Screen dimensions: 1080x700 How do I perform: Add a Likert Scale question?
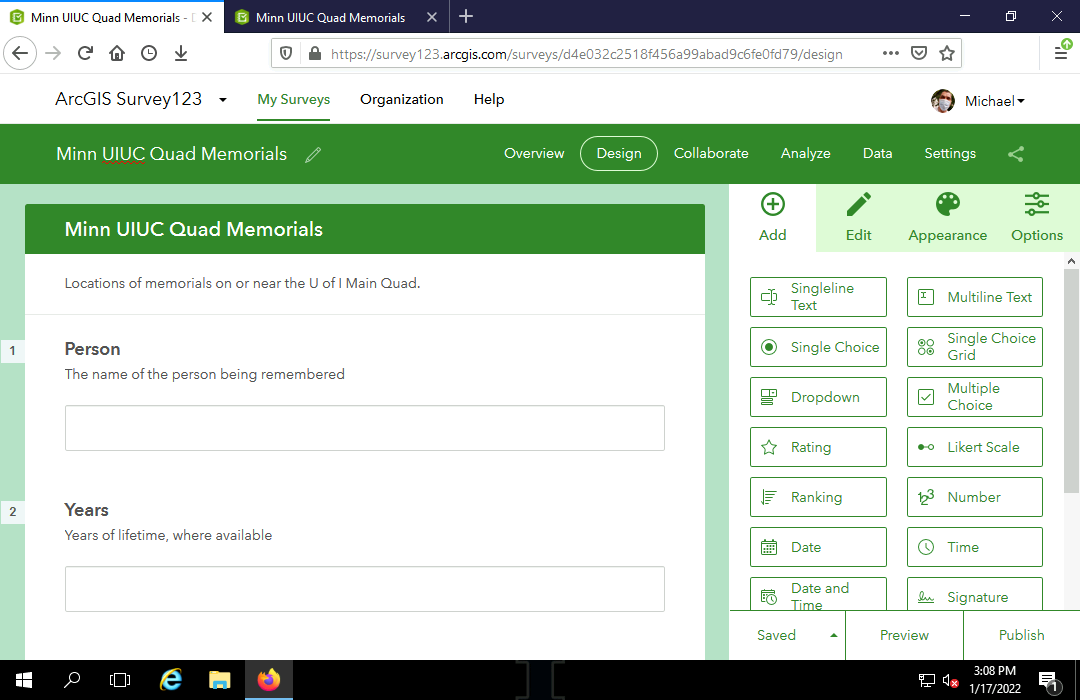click(974, 447)
